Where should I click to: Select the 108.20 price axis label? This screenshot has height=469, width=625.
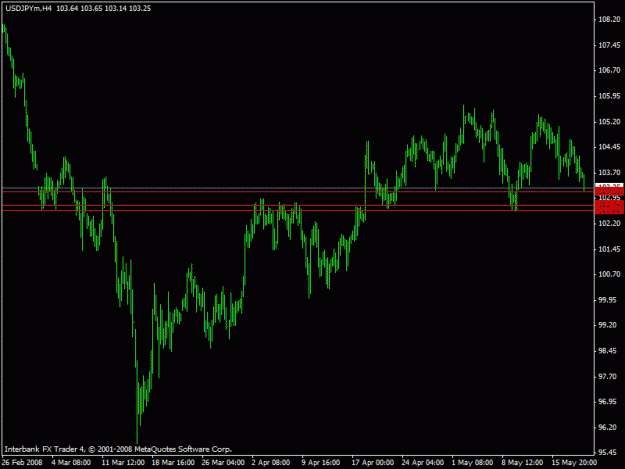(x=609, y=20)
